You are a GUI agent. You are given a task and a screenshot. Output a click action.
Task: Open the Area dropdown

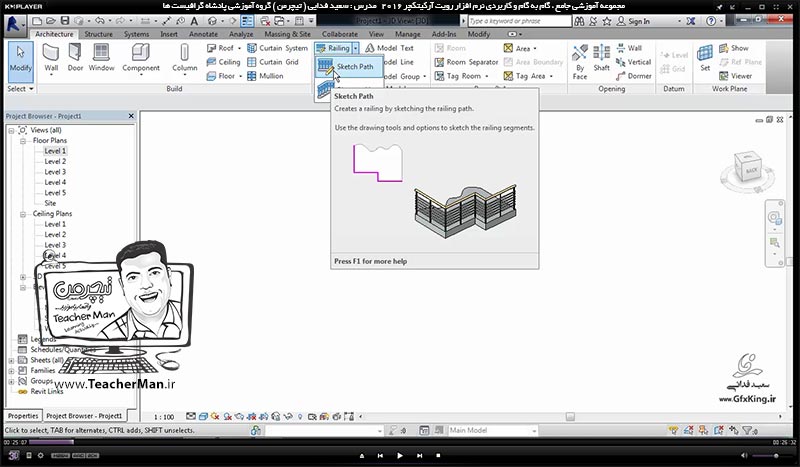(535, 48)
